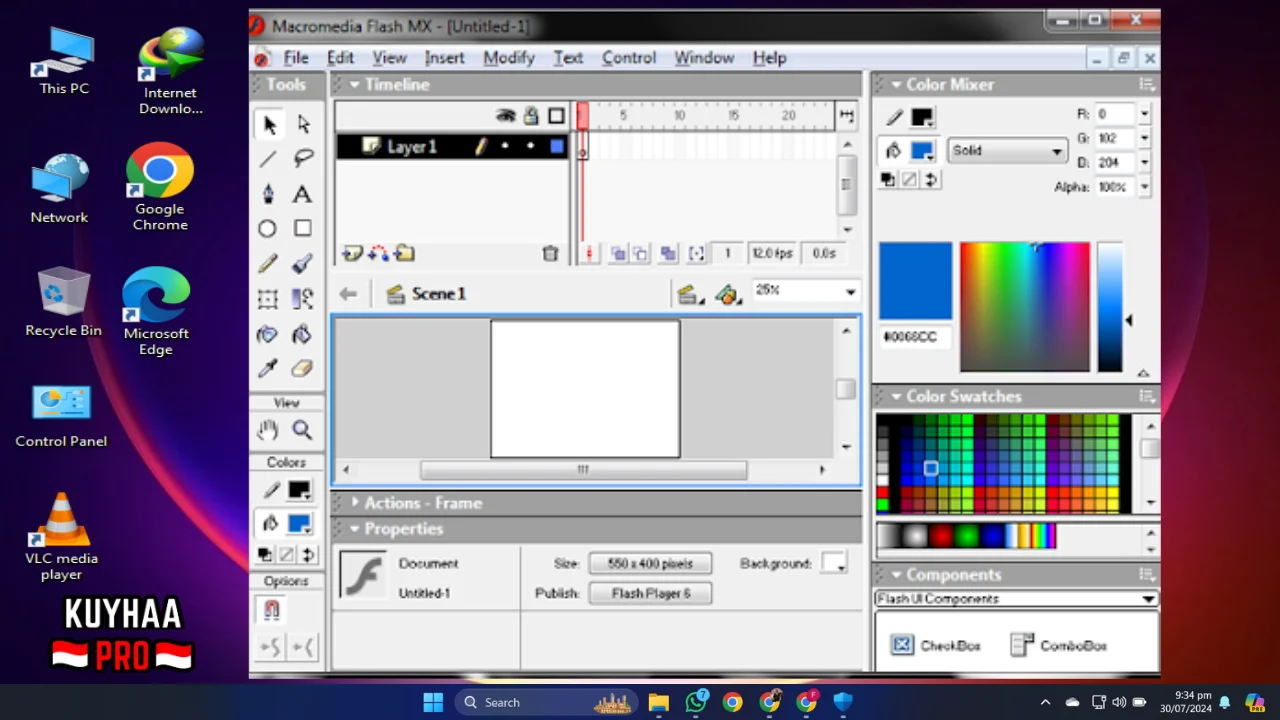Select the Subselection tool
1280x720 pixels.
[303, 124]
